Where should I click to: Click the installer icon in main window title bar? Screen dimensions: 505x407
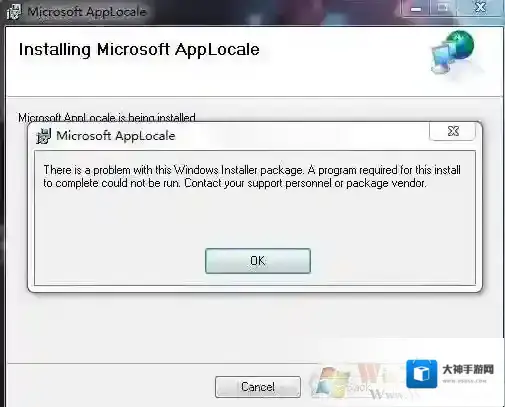click(14, 12)
